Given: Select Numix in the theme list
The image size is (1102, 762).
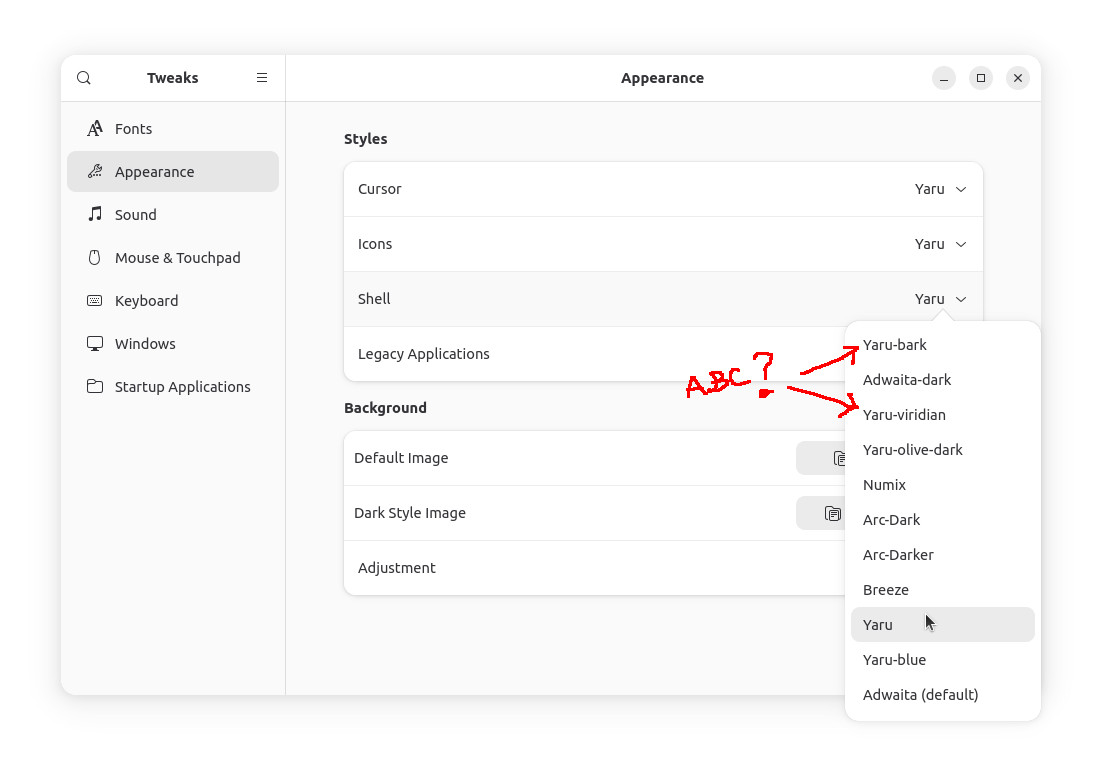Looking at the screenshot, I should click(x=884, y=485).
